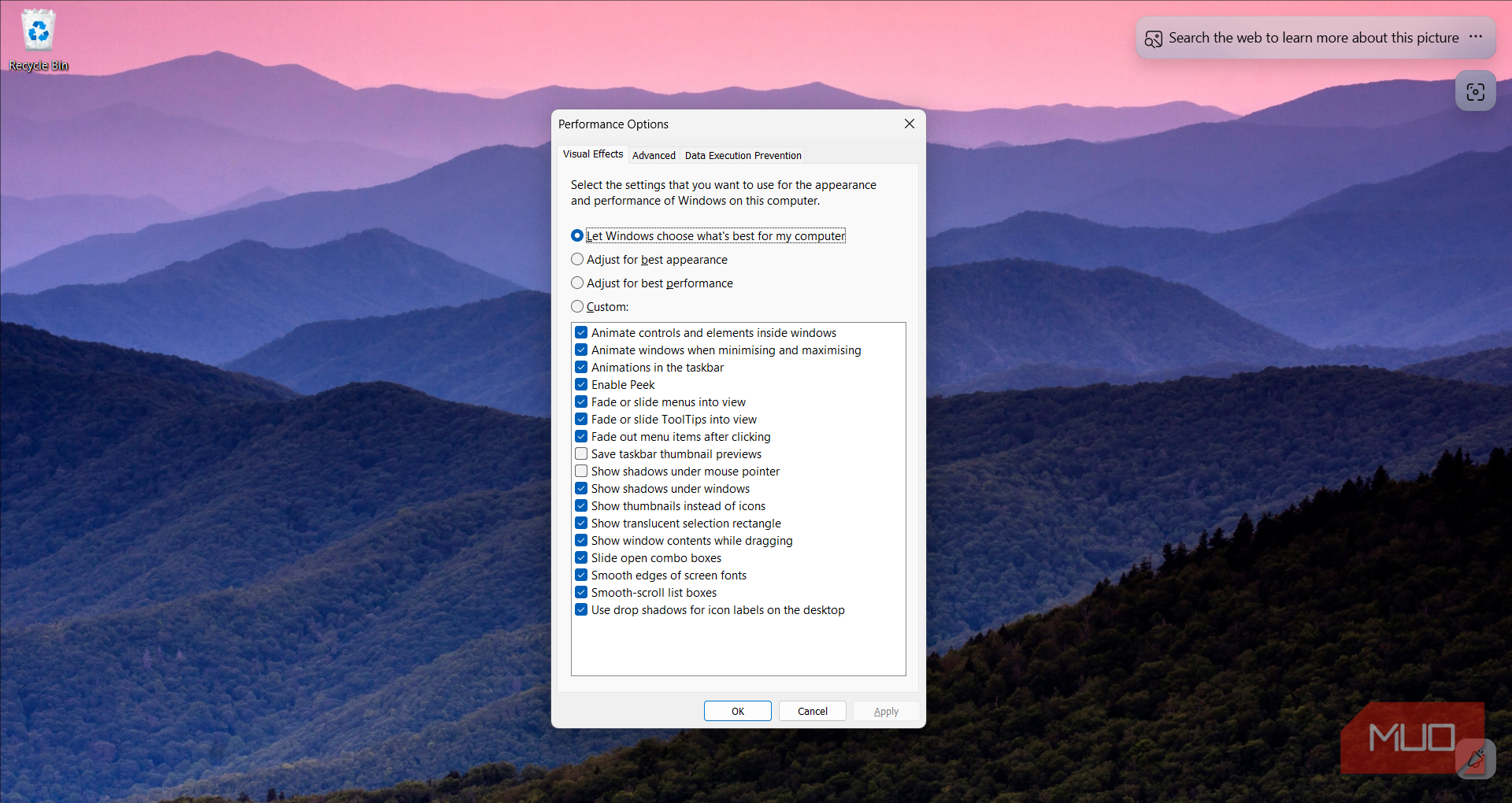Uncheck Show thumbnails instead of icons
Viewport: 1512px width, 803px height.
581,505
